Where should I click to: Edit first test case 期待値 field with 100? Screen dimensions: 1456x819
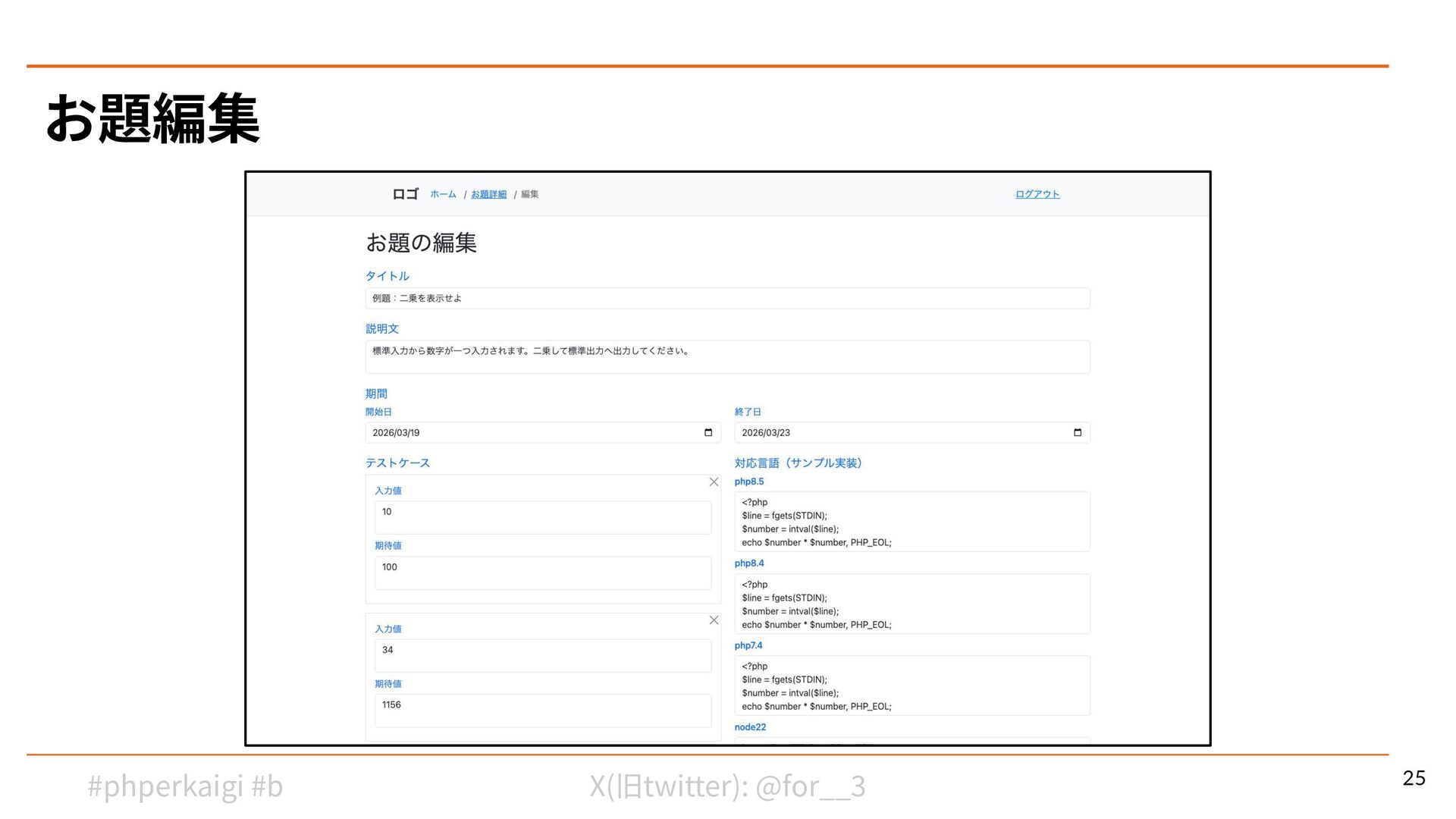(x=542, y=573)
